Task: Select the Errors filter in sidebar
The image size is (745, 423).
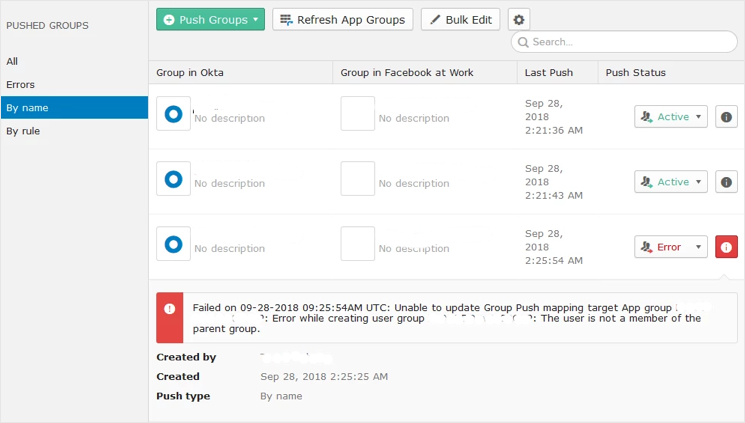Action: pyautogui.click(x=20, y=85)
